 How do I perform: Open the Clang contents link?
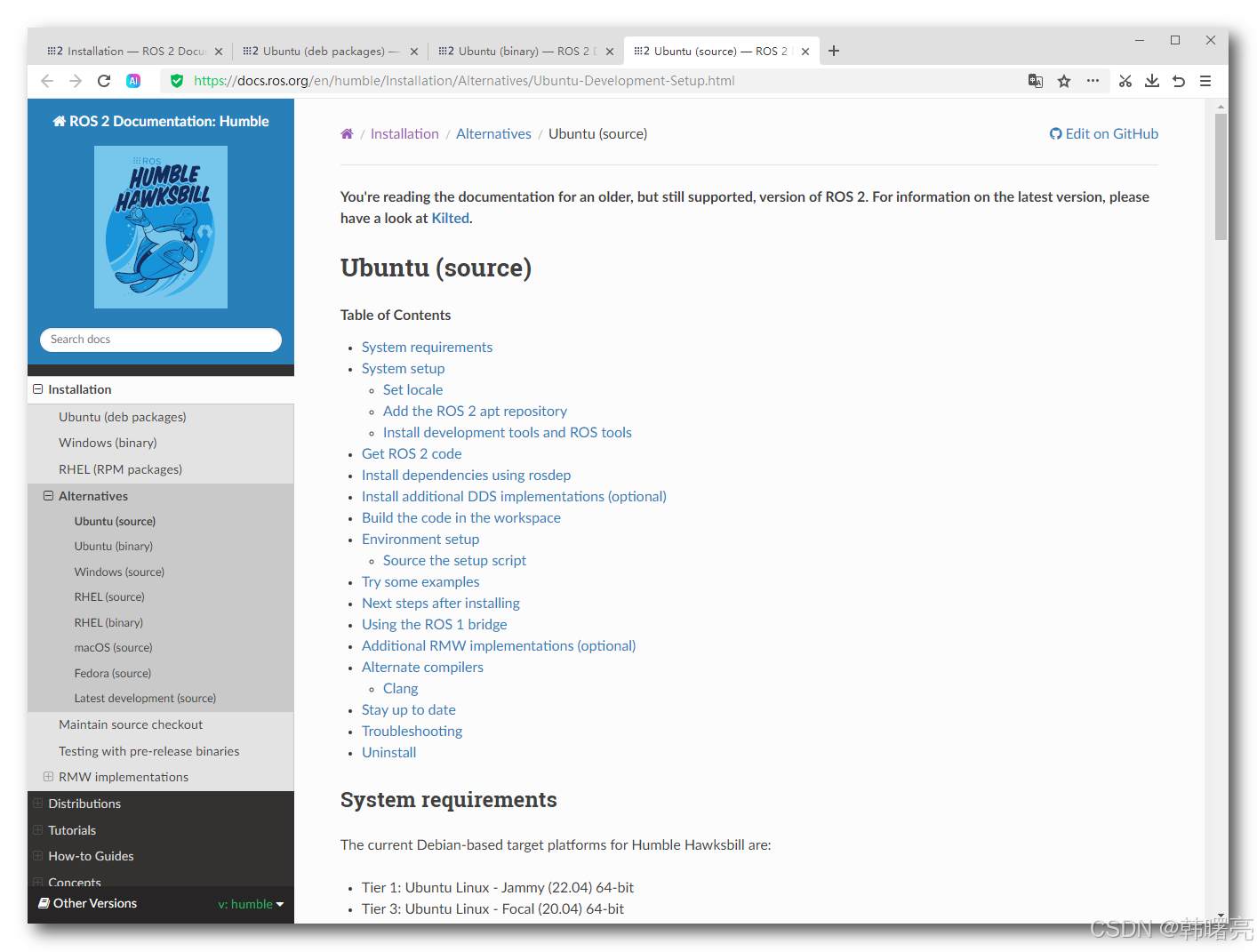(x=400, y=688)
